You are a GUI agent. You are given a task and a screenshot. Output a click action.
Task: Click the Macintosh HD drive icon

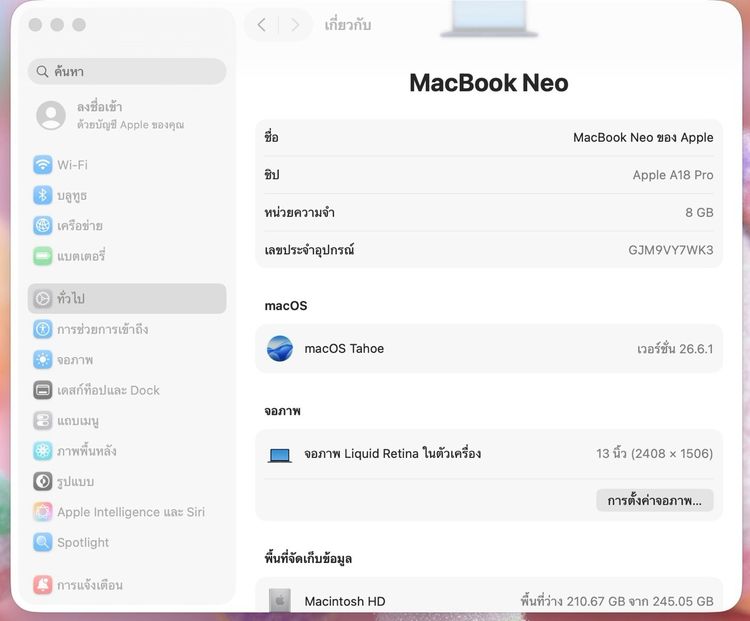coord(280,600)
